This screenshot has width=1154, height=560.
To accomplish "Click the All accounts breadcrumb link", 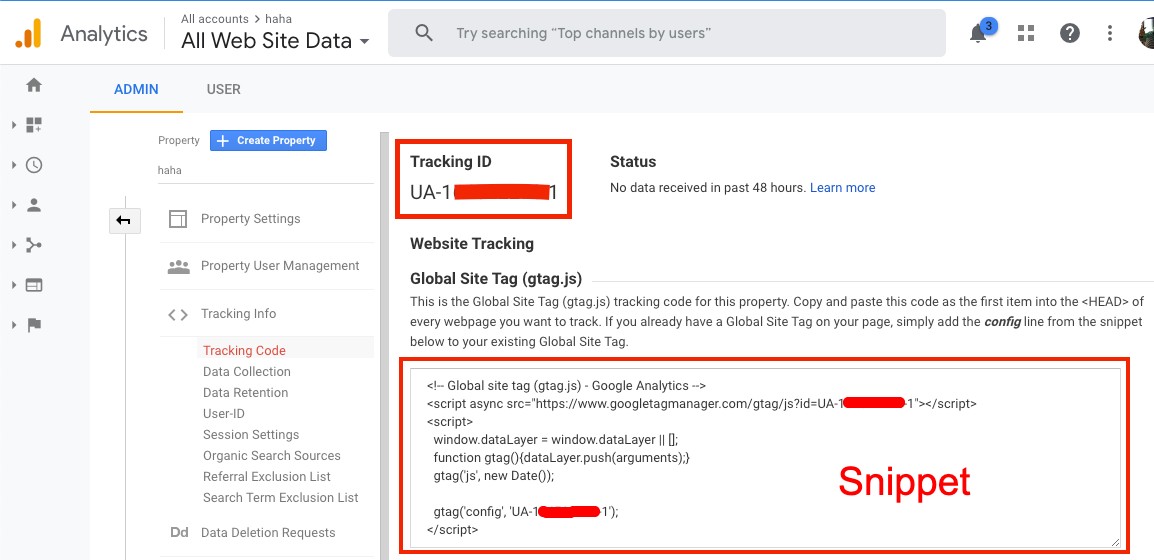I will (215, 18).
